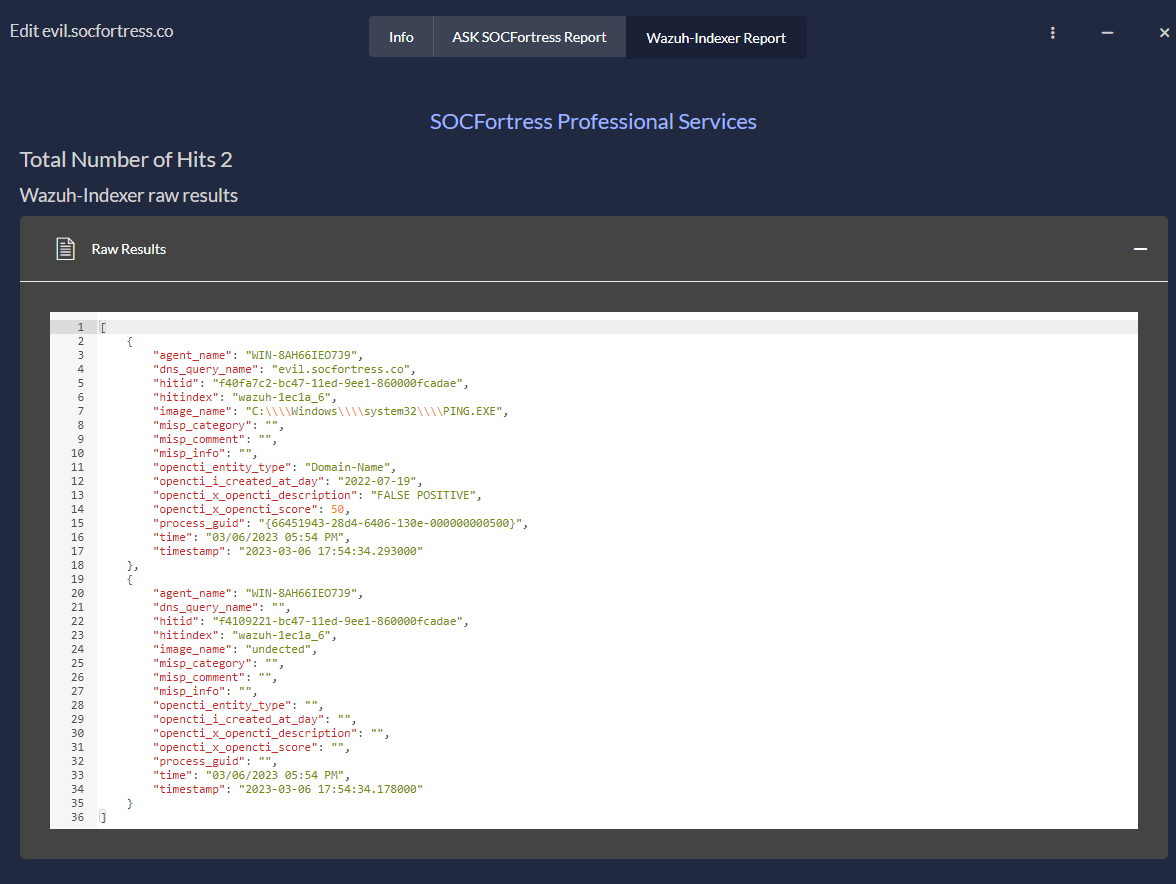Click the Total Number of Hits label
Viewport: 1176px width, 884px height.
126,159
